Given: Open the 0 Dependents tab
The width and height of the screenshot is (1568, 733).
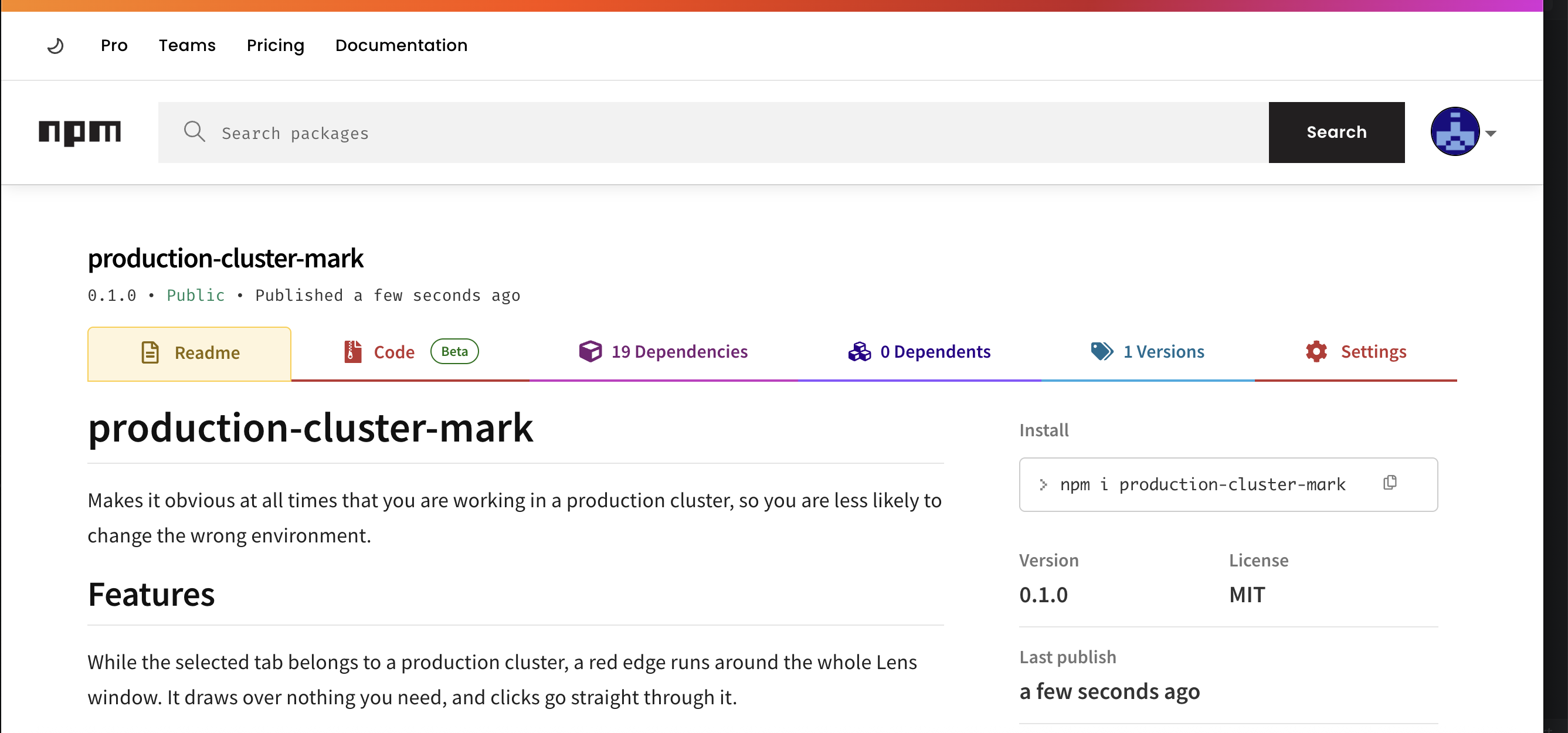Looking at the screenshot, I should 919,352.
